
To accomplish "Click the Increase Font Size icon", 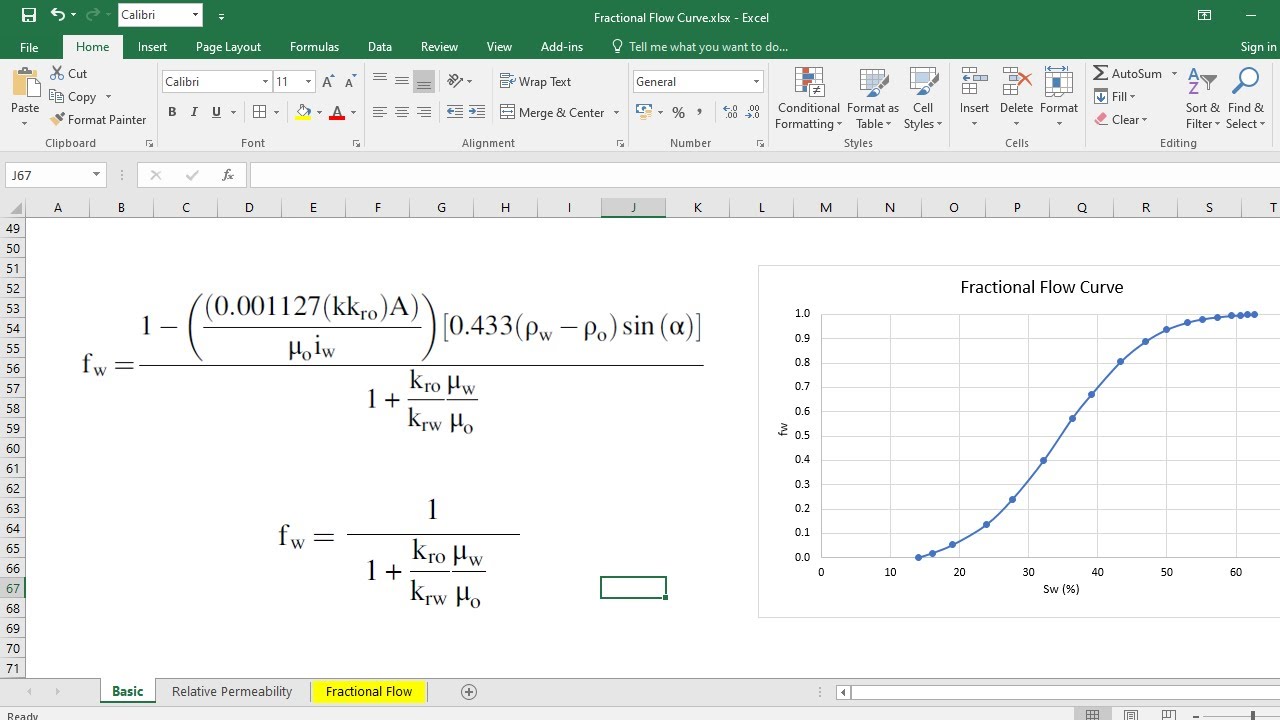I will click(x=329, y=82).
